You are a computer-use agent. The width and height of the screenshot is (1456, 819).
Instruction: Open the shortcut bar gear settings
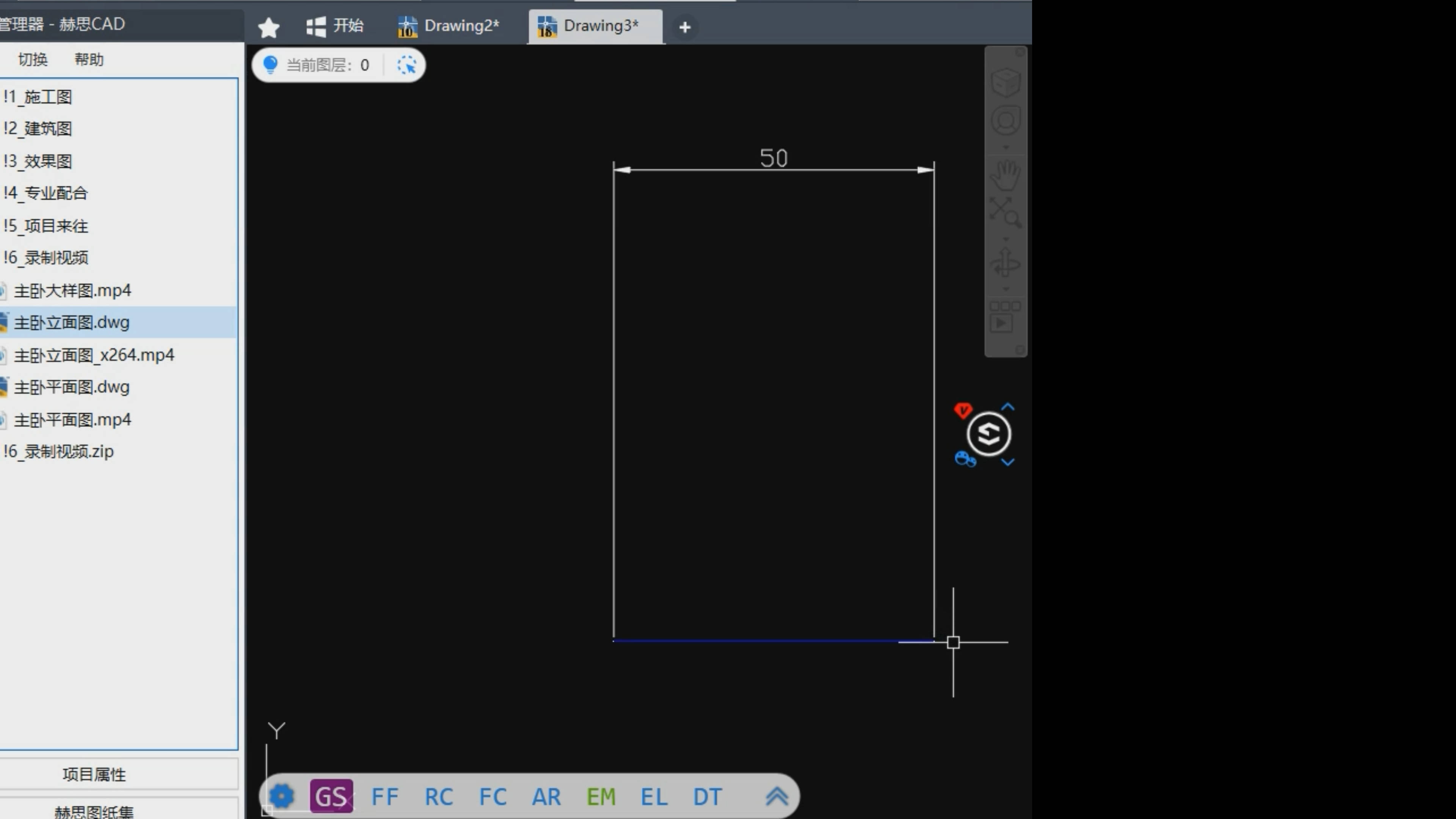(x=281, y=796)
